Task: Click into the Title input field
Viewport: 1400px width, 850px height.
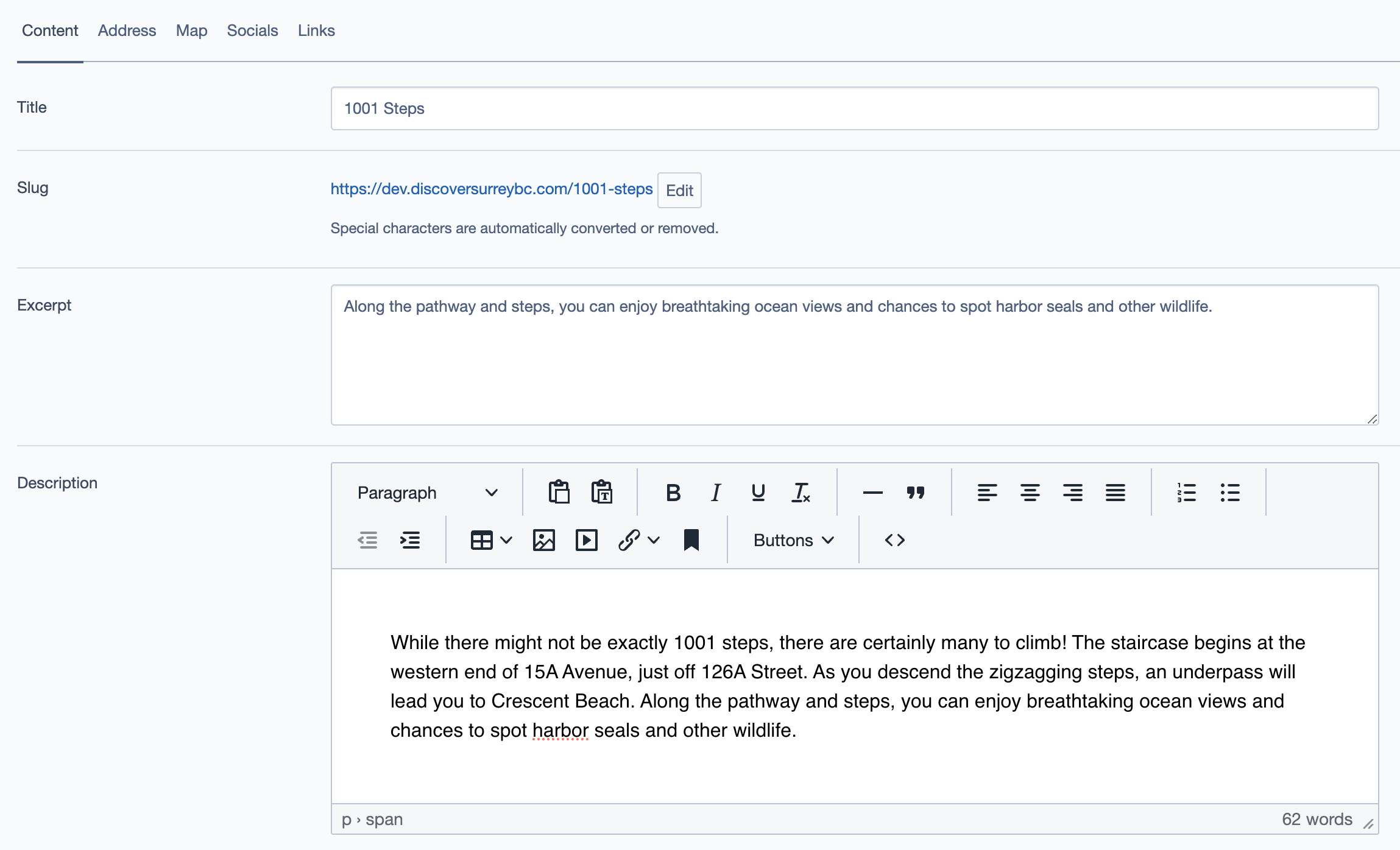Action: pyautogui.click(x=854, y=108)
